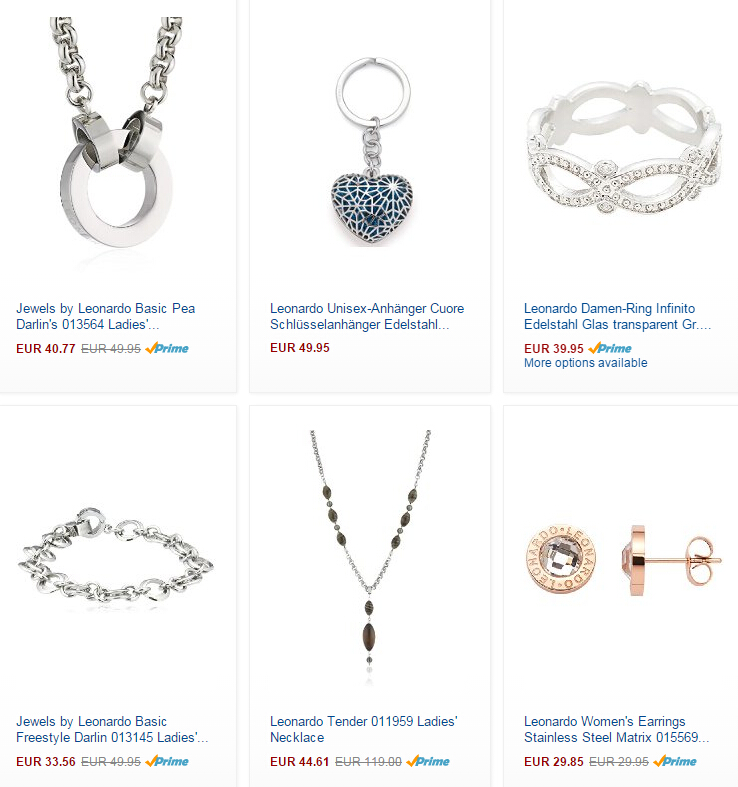Open the Infinito ring product image
Viewport: 738px width, 787px height.
[624, 149]
